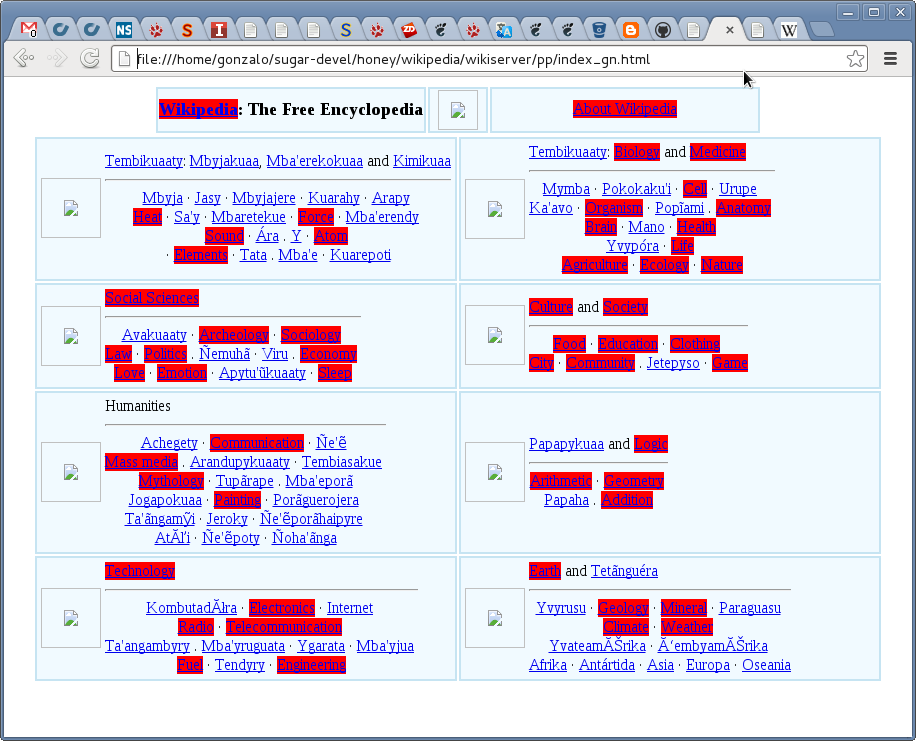Click the browser forward arrow
The image size is (916, 741).
(57, 58)
